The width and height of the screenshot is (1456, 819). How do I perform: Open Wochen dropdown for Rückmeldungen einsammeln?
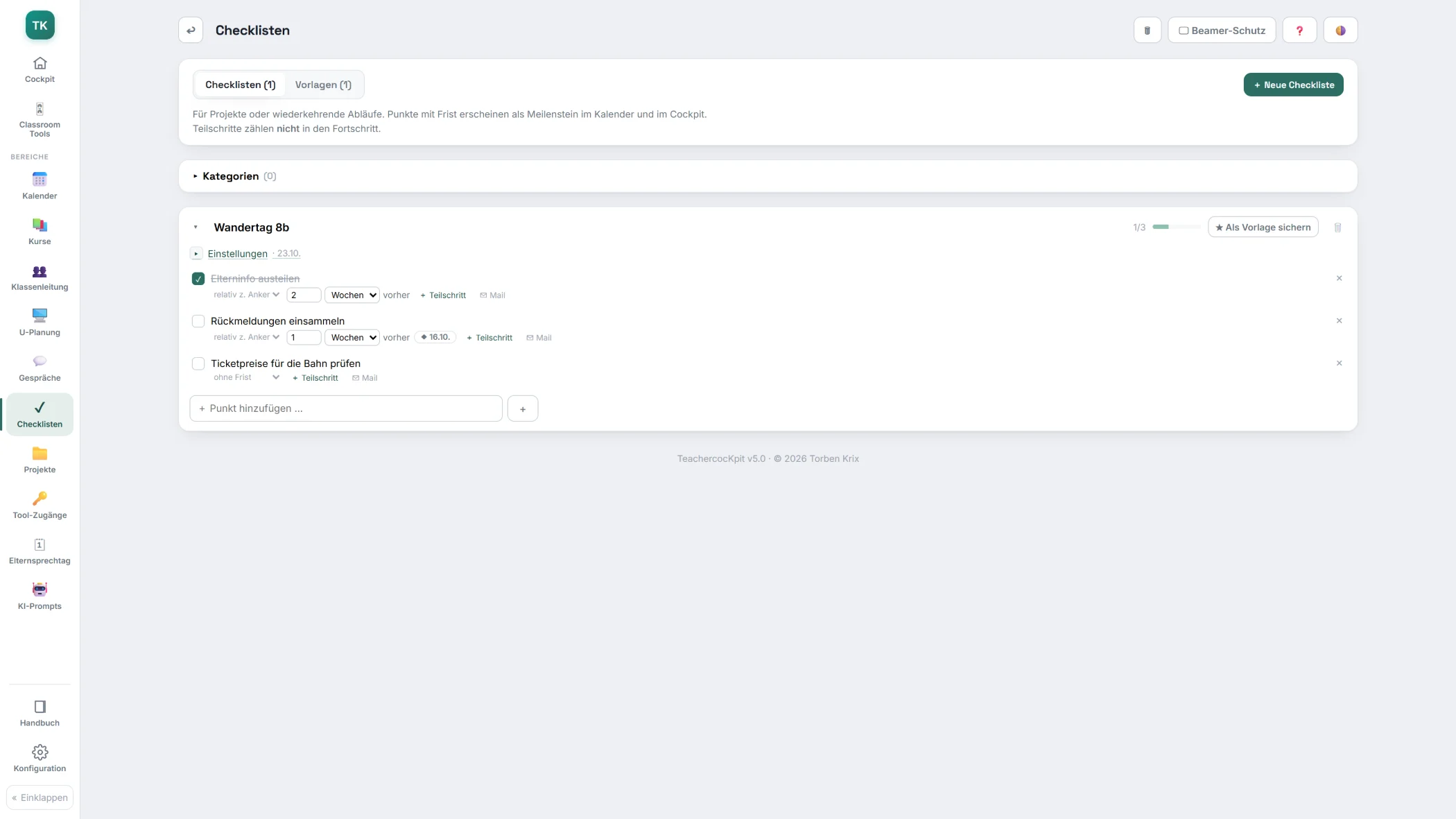coord(352,338)
